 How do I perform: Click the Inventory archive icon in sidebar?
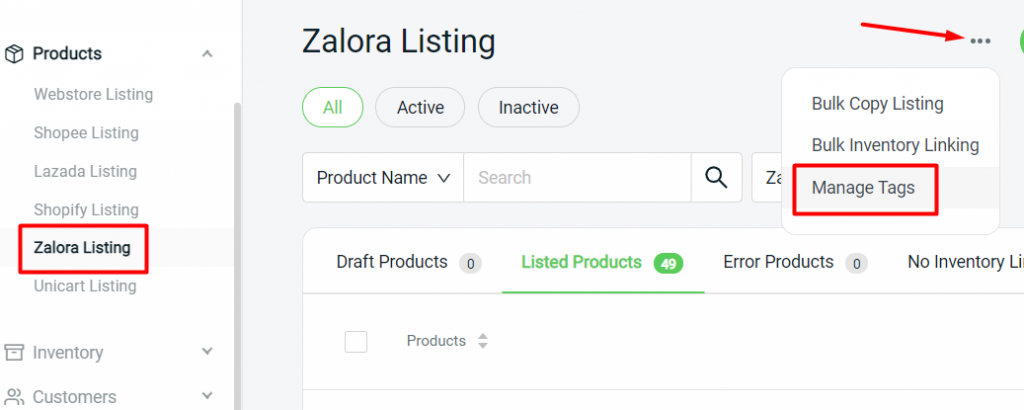(14, 353)
